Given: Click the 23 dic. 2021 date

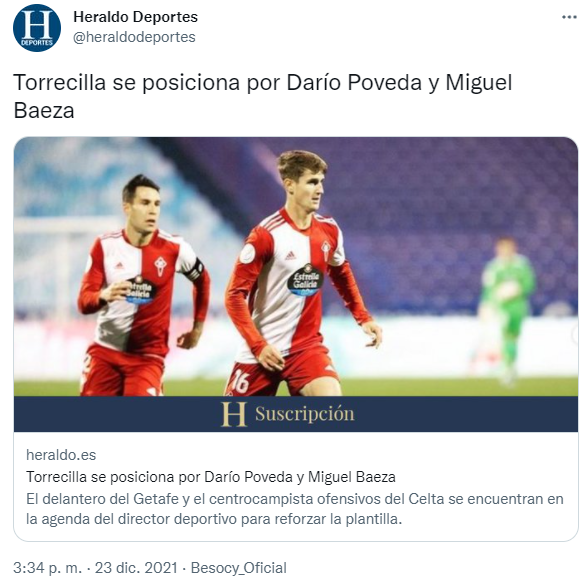Looking at the screenshot, I should [x=136, y=568].
